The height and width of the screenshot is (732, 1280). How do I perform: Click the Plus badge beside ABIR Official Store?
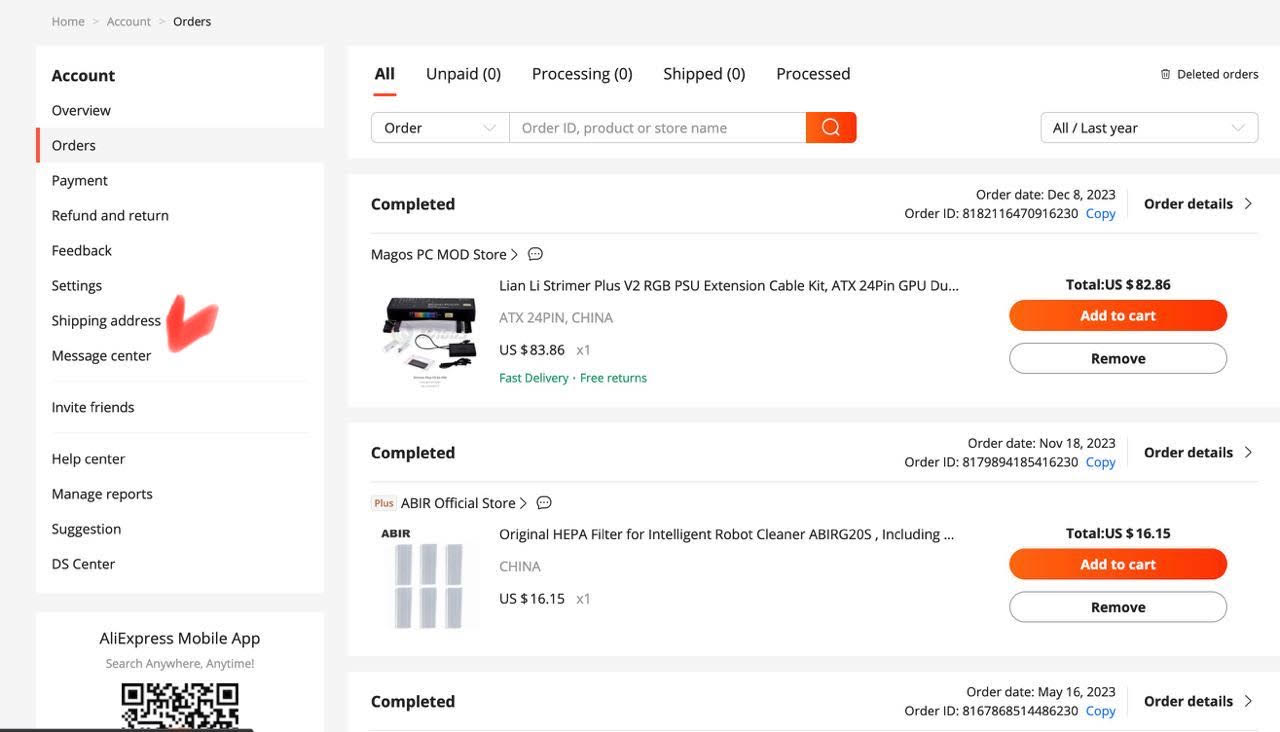(384, 503)
